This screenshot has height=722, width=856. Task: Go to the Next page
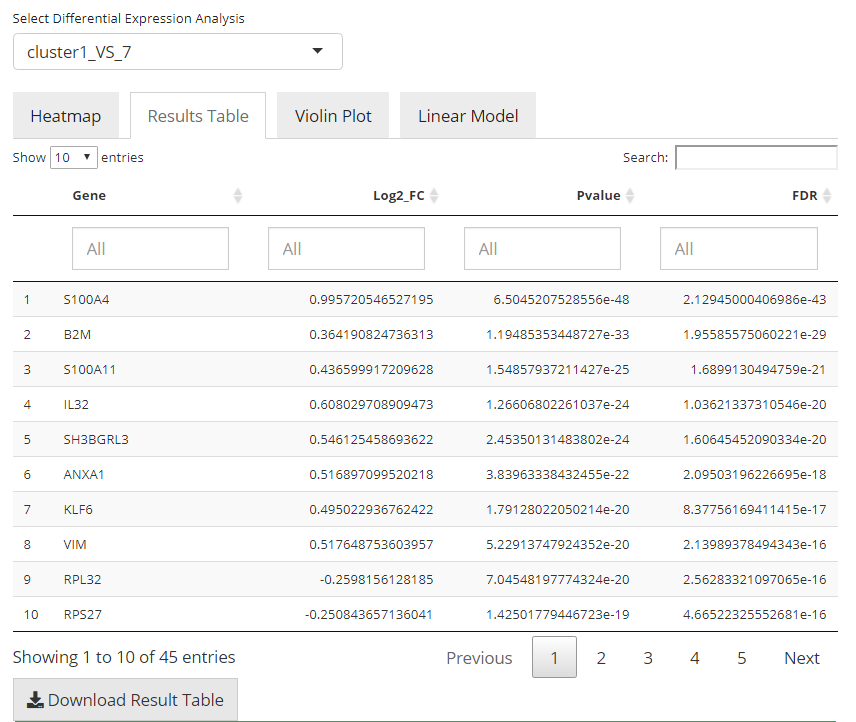[x=801, y=658]
